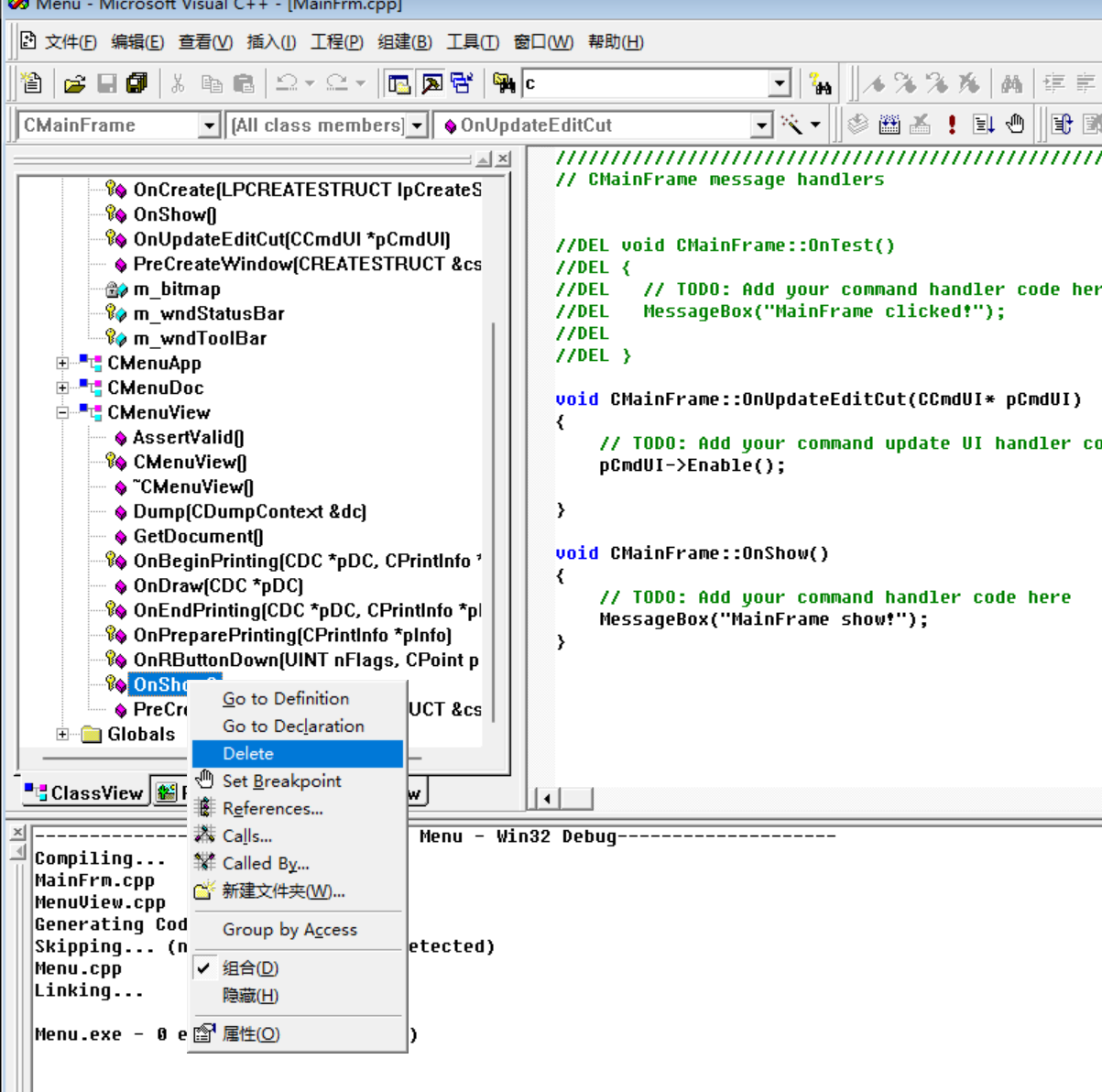Expand the Globals folder node
Screen dimensions: 1102x1092
pyautogui.click(x=62, y=734)
